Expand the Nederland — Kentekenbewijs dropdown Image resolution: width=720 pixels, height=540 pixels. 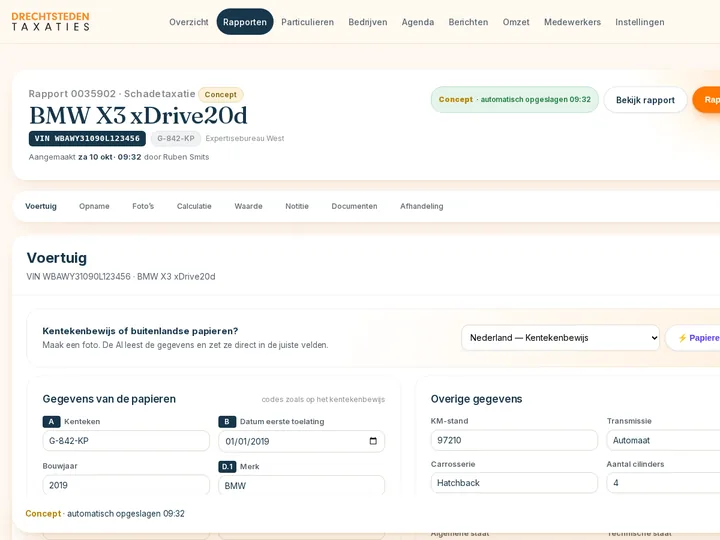[x=560, y=338]
